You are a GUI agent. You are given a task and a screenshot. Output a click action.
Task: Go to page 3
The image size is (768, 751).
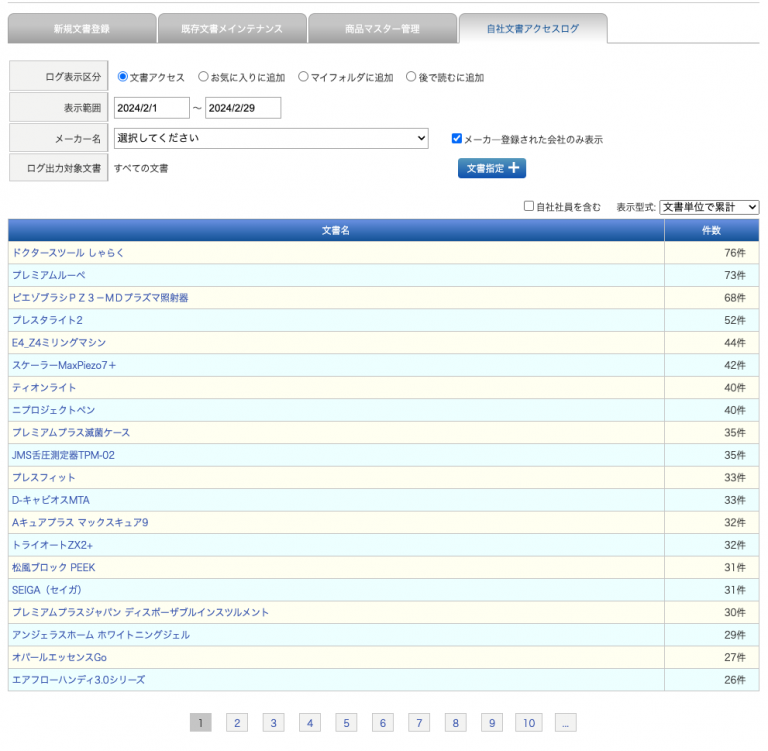273,723
